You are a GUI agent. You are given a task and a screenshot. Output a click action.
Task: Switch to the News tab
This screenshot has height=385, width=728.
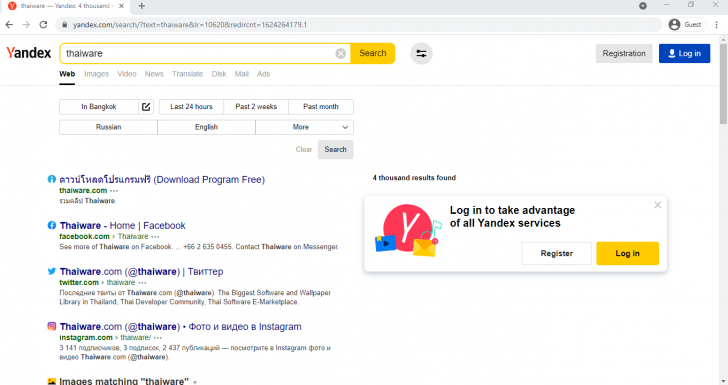pos(154,74)
